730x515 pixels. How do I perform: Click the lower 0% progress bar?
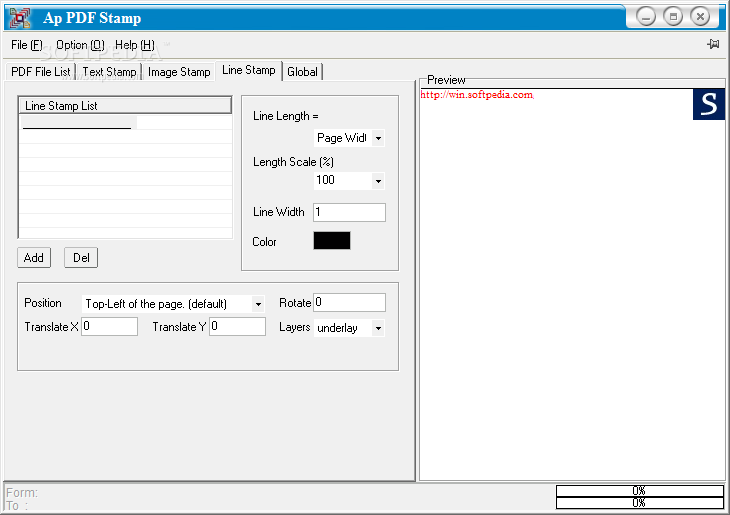tap(640, 503)
